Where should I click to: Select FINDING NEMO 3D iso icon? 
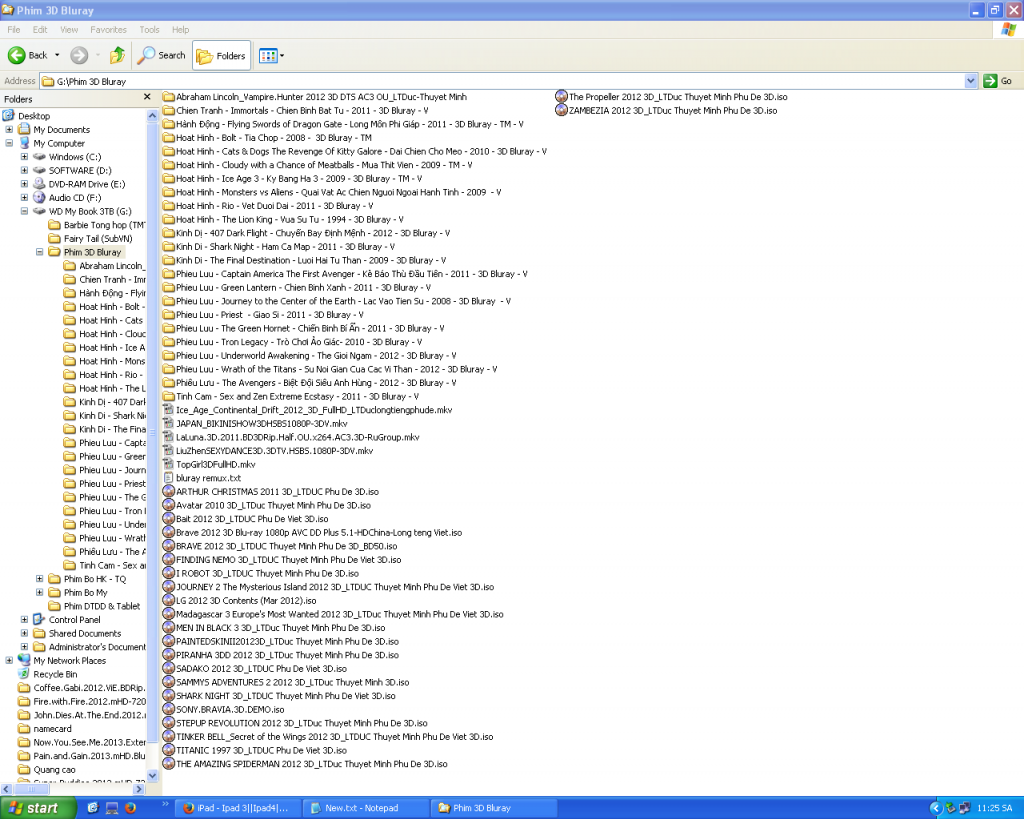(x=168, y=560)
